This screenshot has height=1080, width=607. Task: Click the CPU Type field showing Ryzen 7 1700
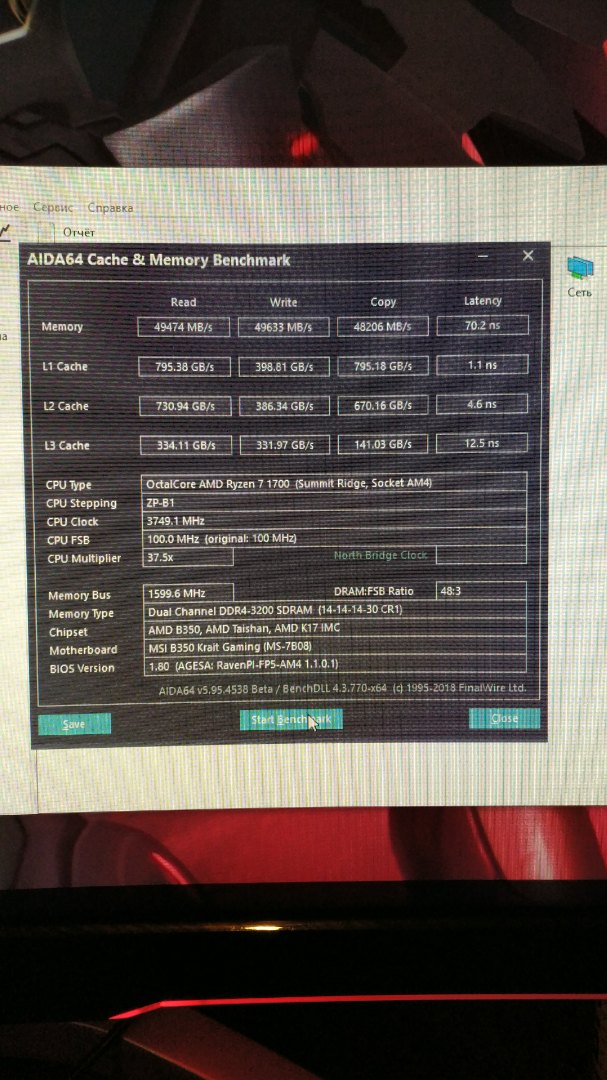pos(334,483)
